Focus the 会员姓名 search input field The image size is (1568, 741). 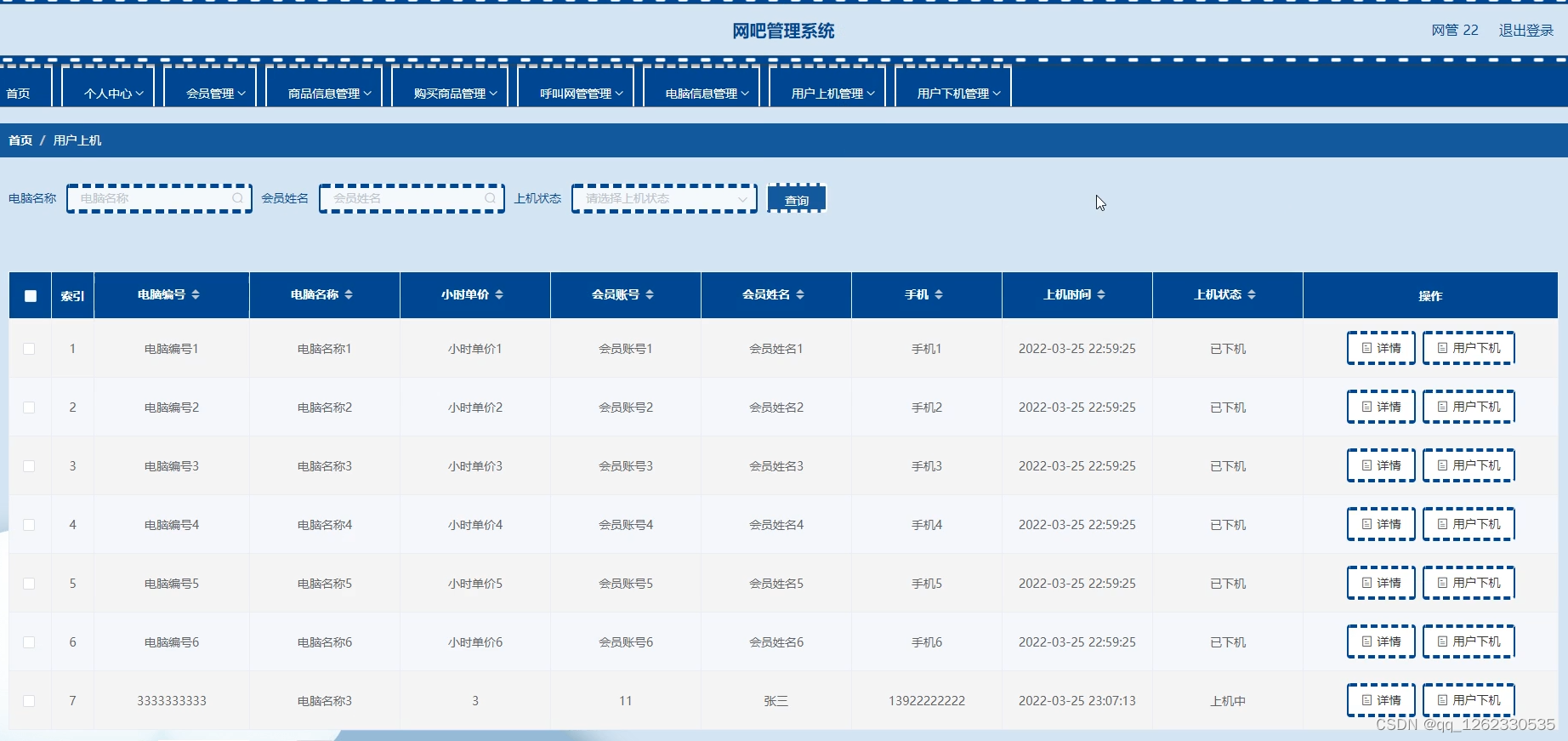(412, 198)
